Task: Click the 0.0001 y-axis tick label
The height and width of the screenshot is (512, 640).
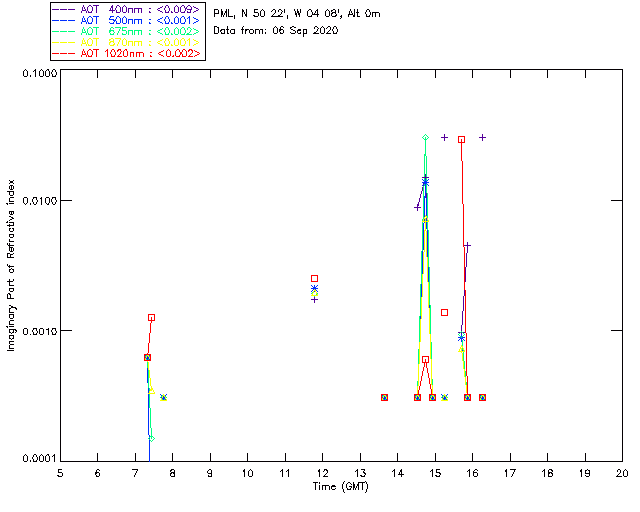Action: click(40, 459)
